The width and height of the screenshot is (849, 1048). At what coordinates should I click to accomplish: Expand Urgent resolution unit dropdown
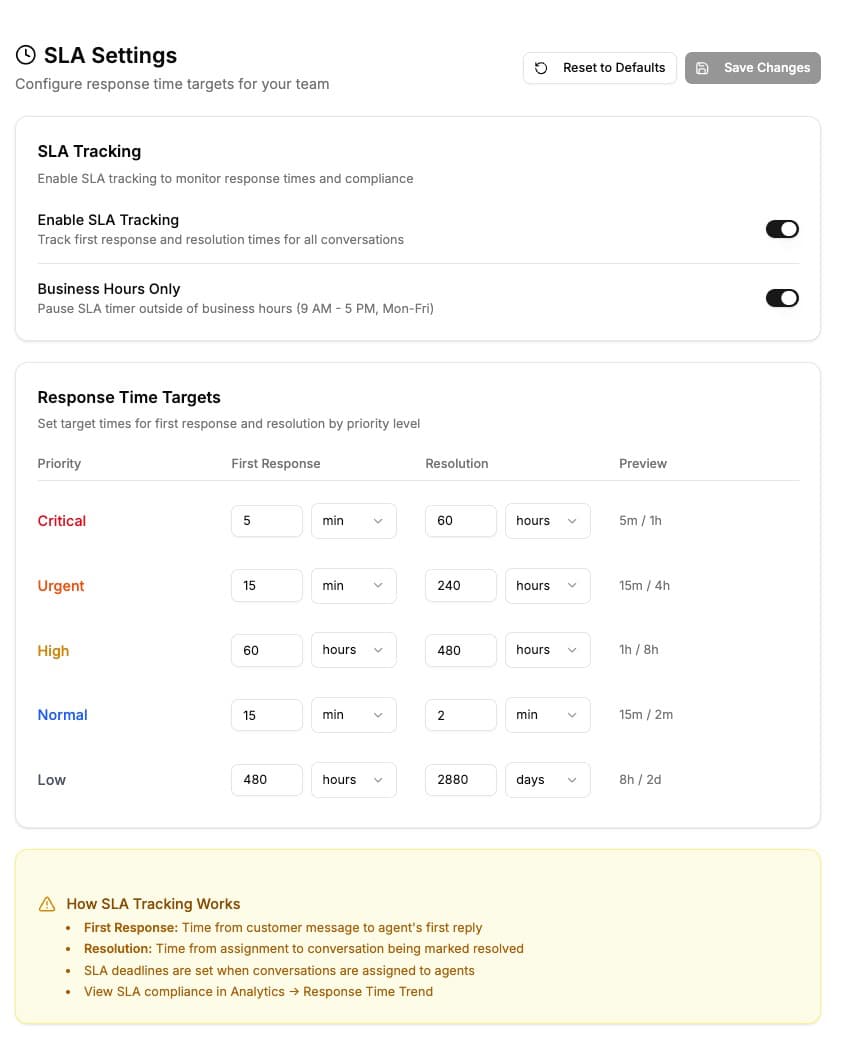[547, 586]
